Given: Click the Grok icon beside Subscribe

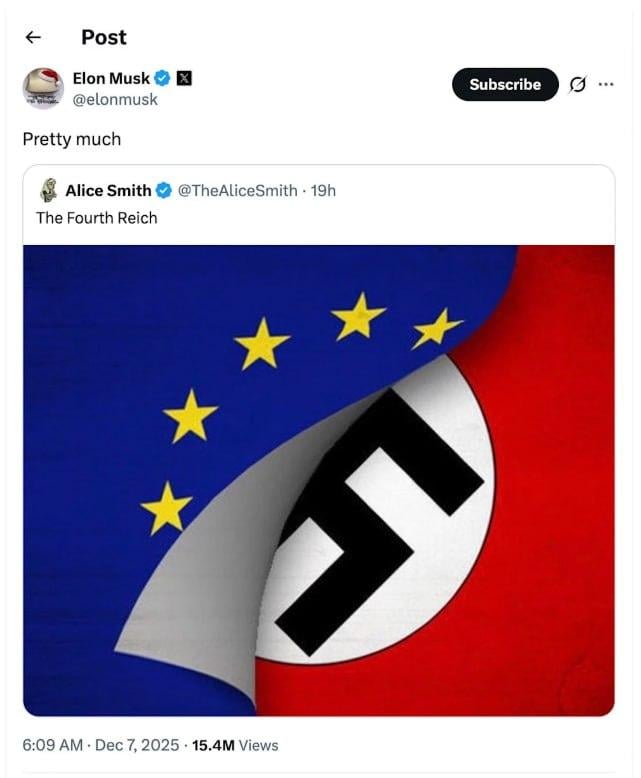Looking at the screenshot, I should (577, 85).
